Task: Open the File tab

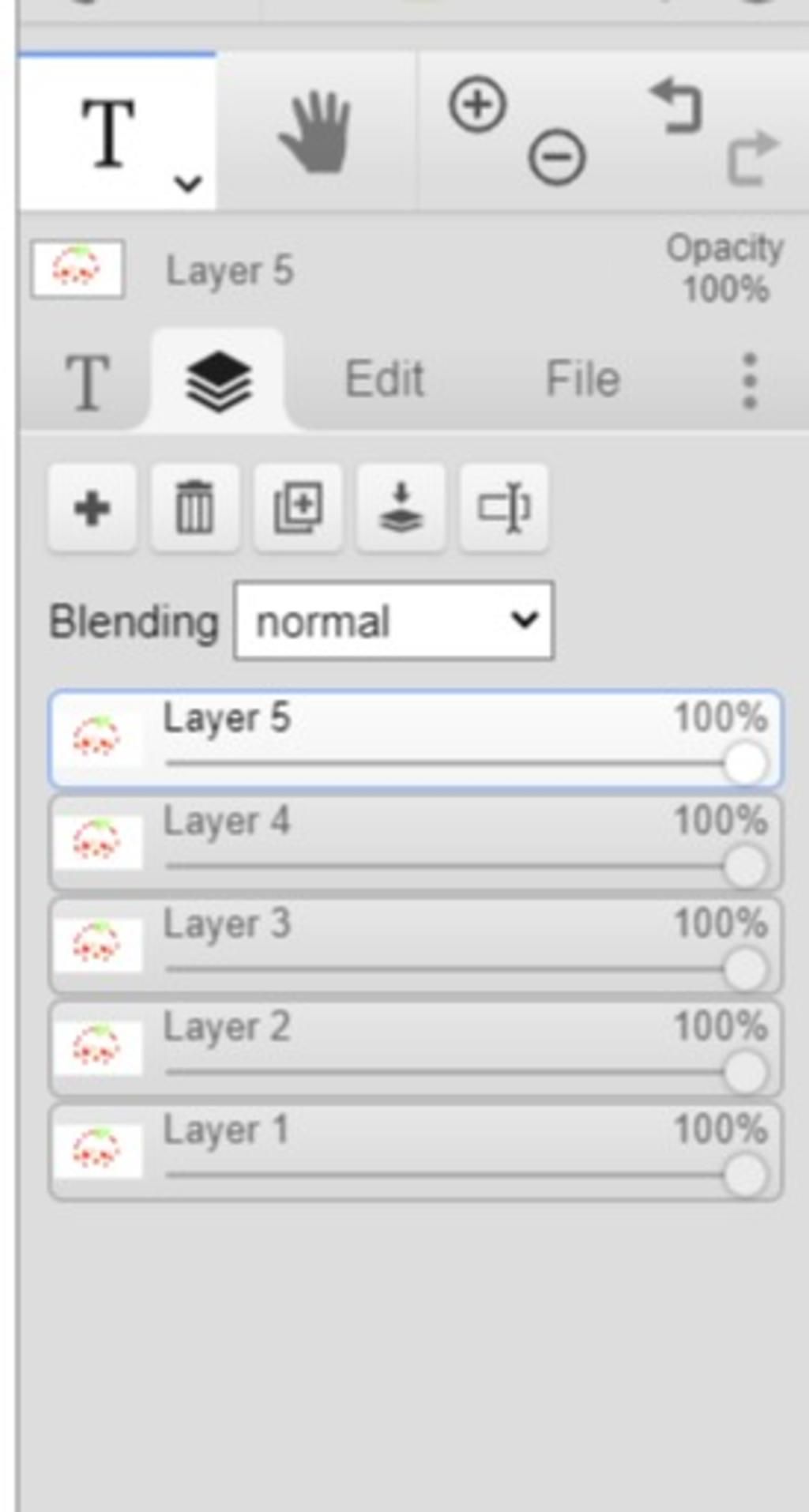Action: [x=583, y=379]
